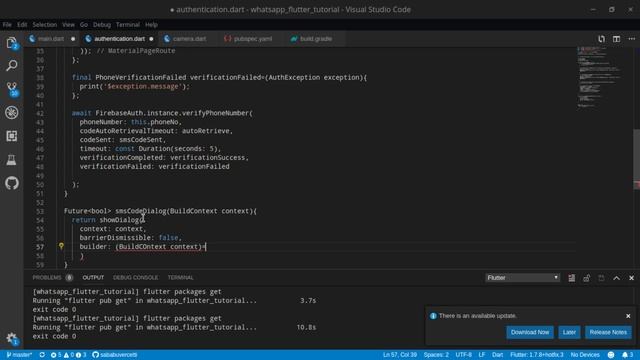Open the Source Control view
640x360 pixels.
point(11,89)
